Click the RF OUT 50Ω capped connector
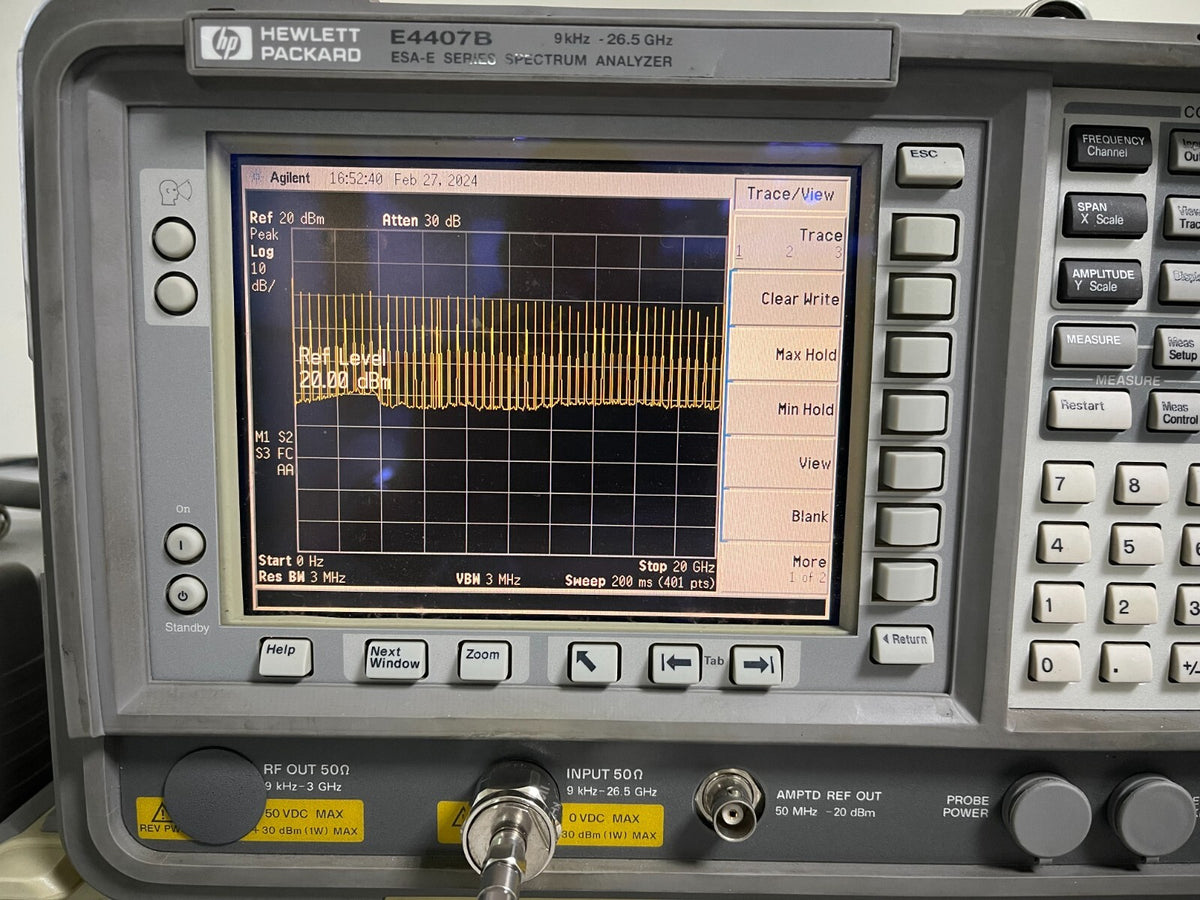Viewport: 1200px width, 900px height. tap(213, 797)
